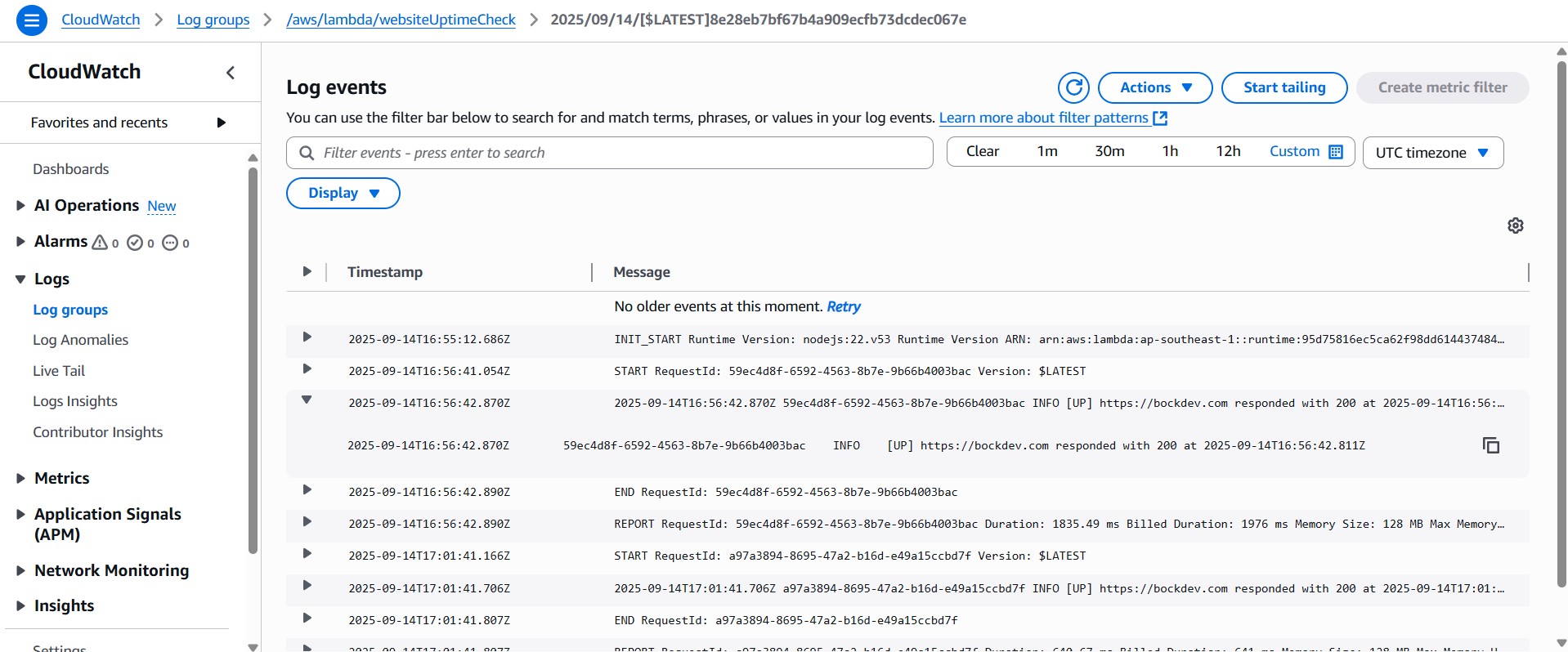Open the Actions dropdown

click(1154, 87)
